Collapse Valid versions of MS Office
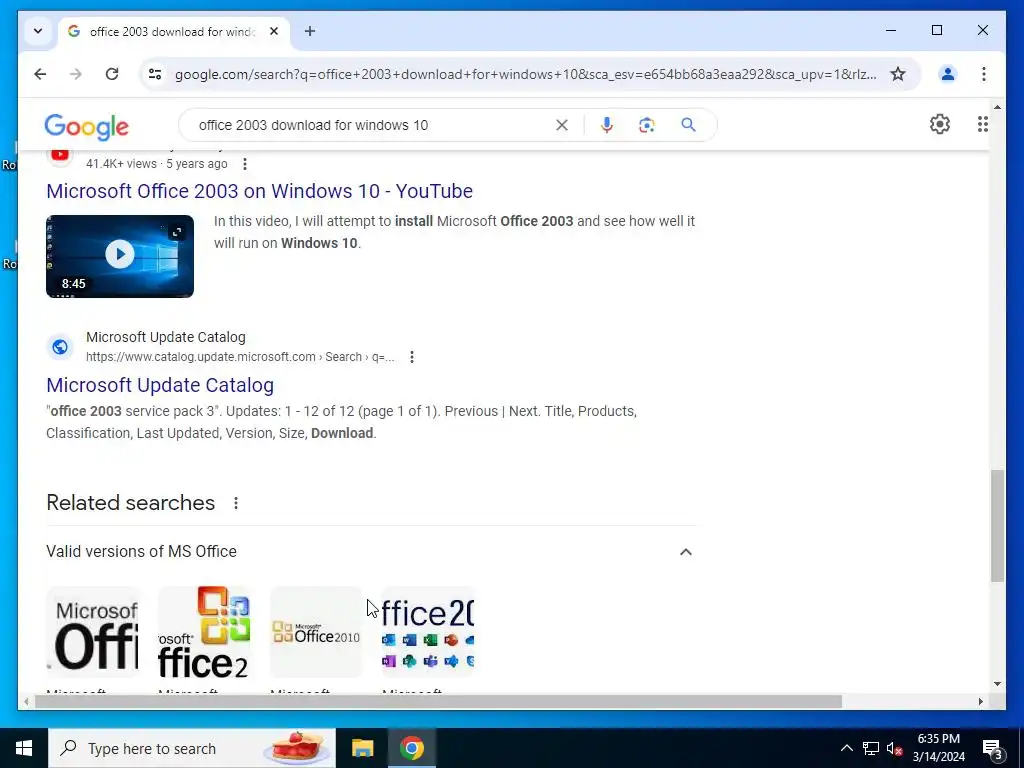The width and height of the screenshot is (1024, 768). pos(686,552)
